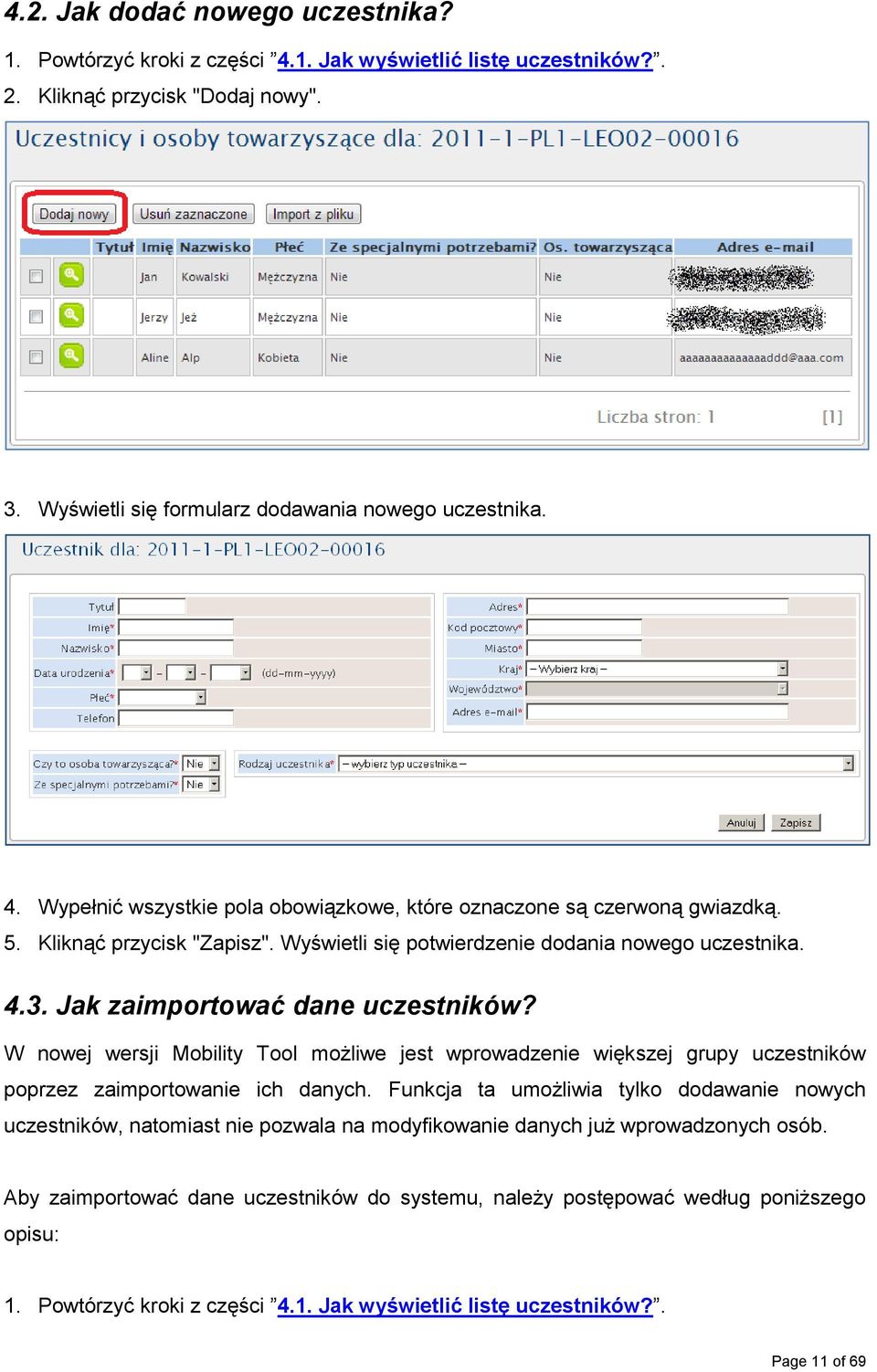The width and height of the screenshot is (877, 1372).
Task: Focus the Nazwisko input field
Action: [176, 648]
